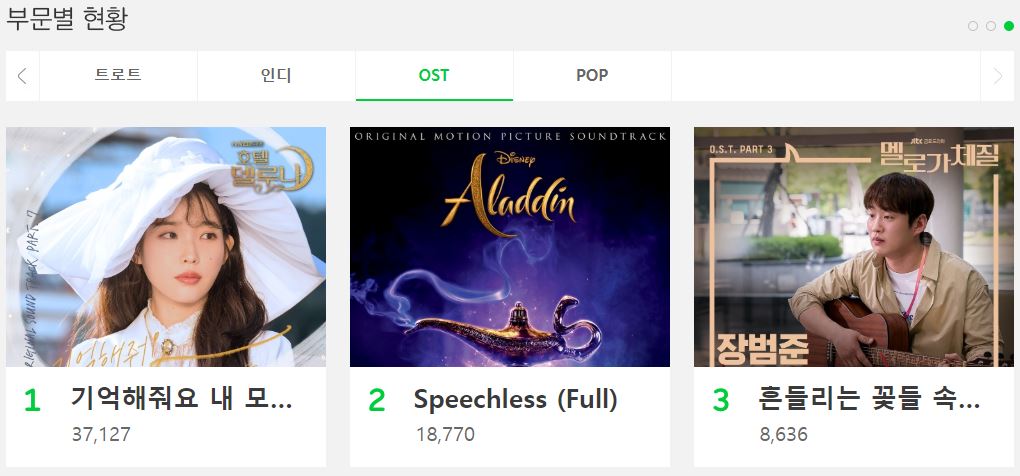Click song title 흔들리는 꽃들 속...
Screen dimensions: 1020x476
(x=869, y=398)
